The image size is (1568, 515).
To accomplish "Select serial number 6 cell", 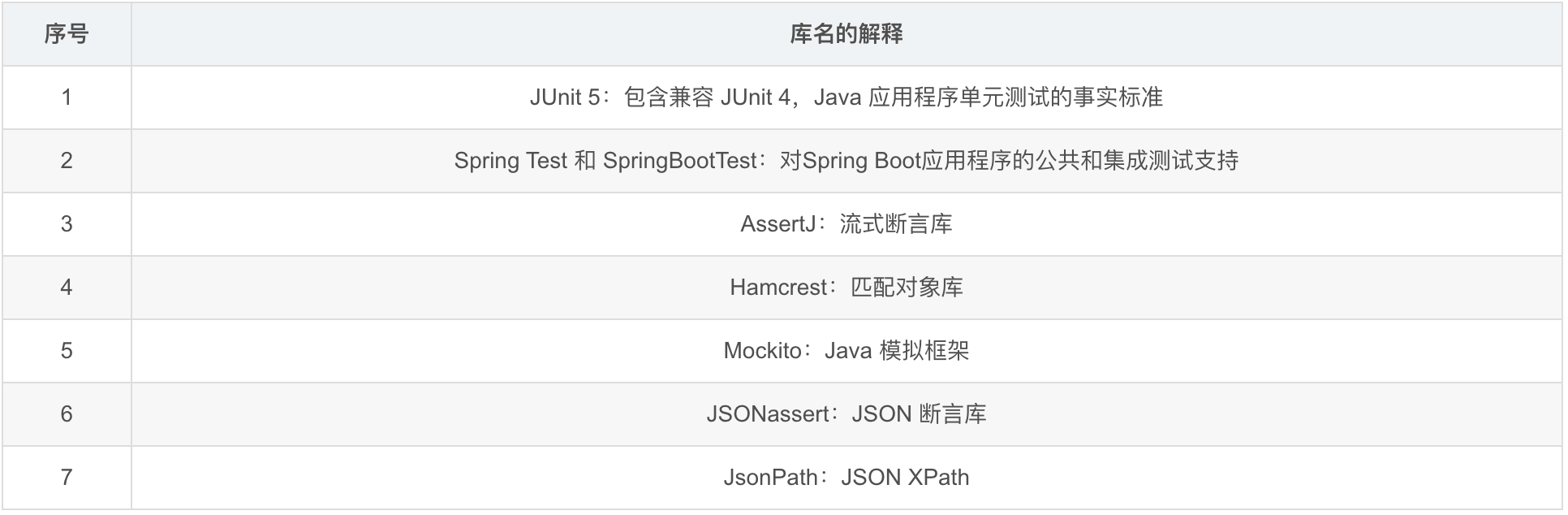I will pos(67,414).
